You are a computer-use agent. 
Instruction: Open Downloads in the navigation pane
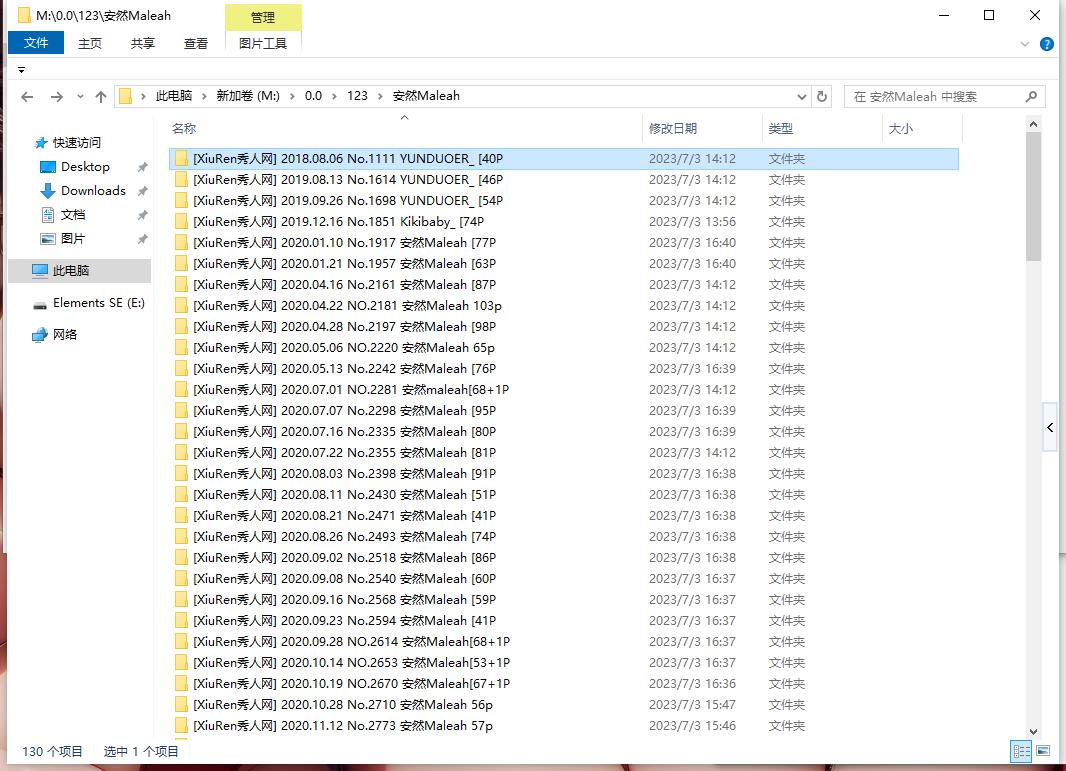(x=93, y=190)
